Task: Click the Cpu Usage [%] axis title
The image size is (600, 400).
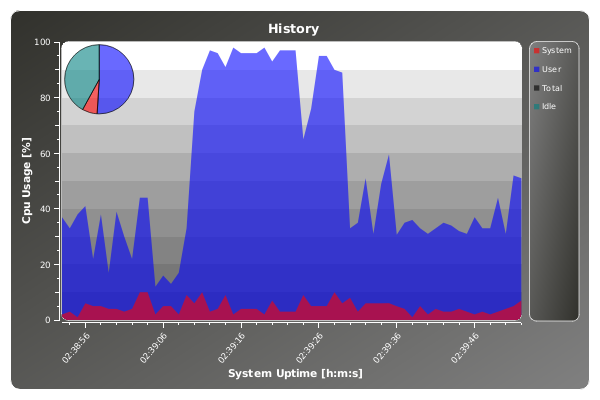Action: pos(28,181)
